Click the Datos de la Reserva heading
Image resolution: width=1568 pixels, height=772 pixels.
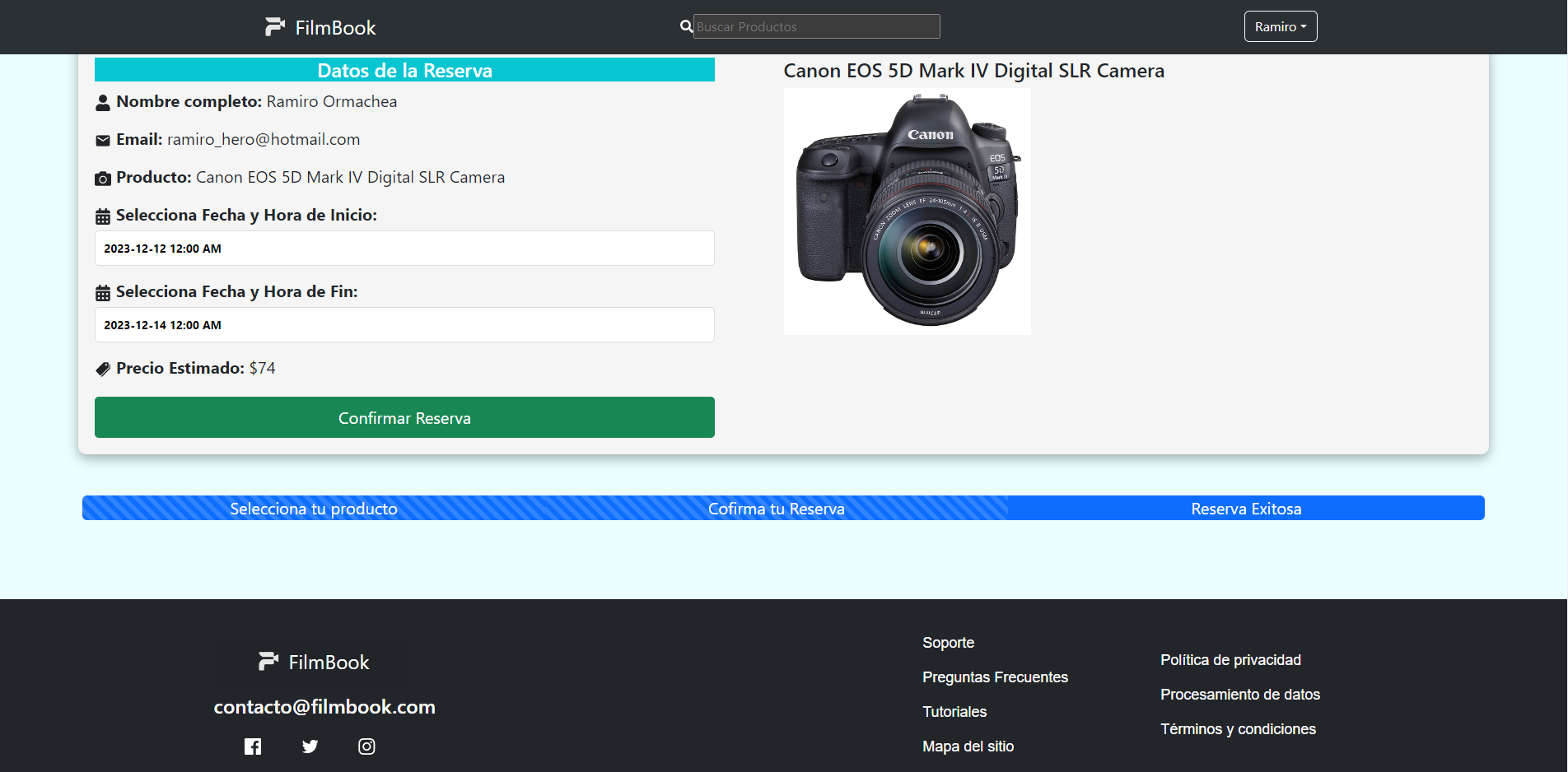pos(404,70)
